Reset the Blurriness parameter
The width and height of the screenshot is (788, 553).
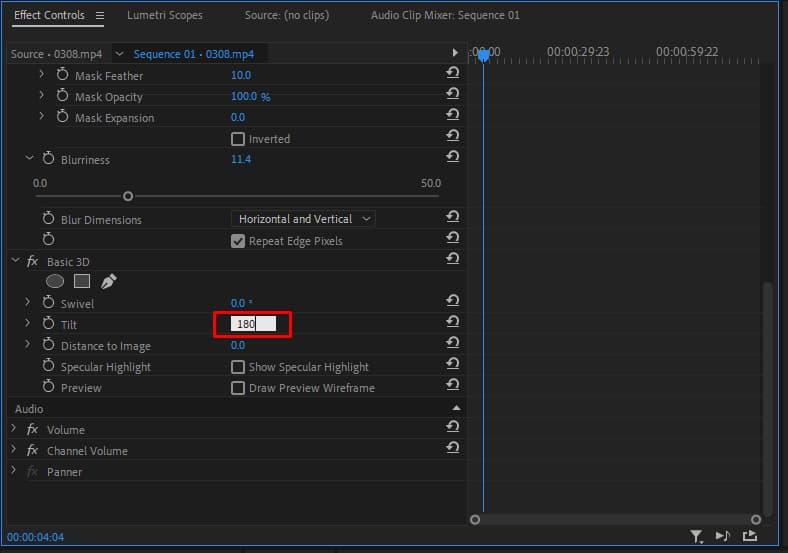pos(453,157)
